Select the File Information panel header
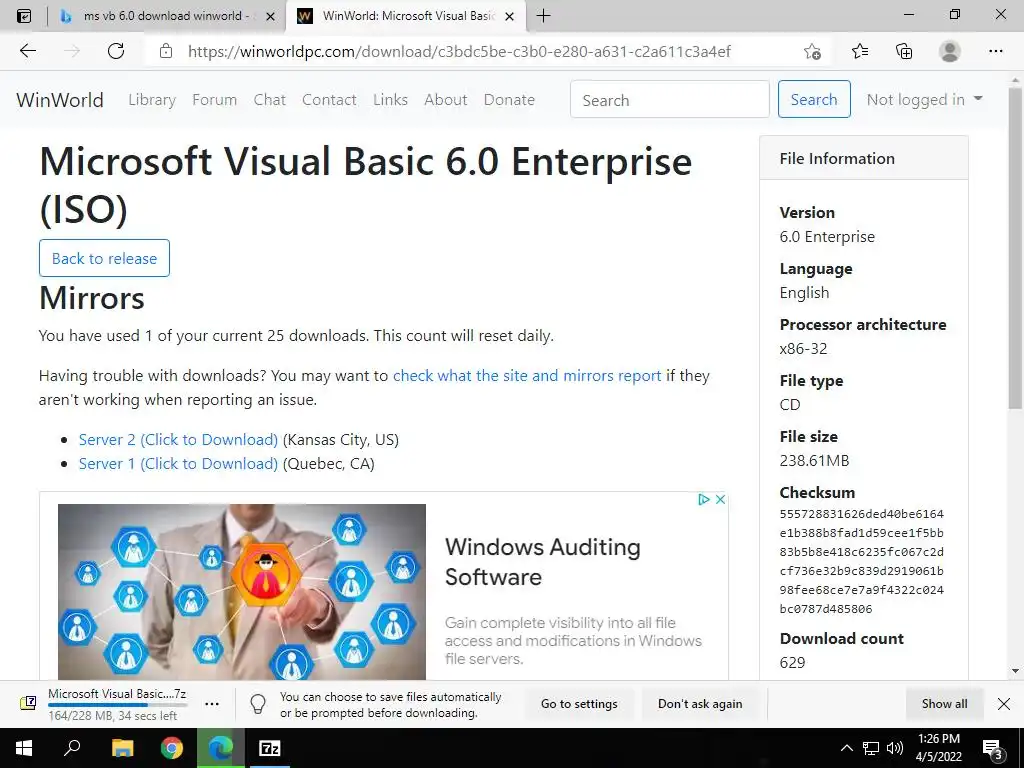This screenshot has height=768, width=1024. [x=863, y=158]
